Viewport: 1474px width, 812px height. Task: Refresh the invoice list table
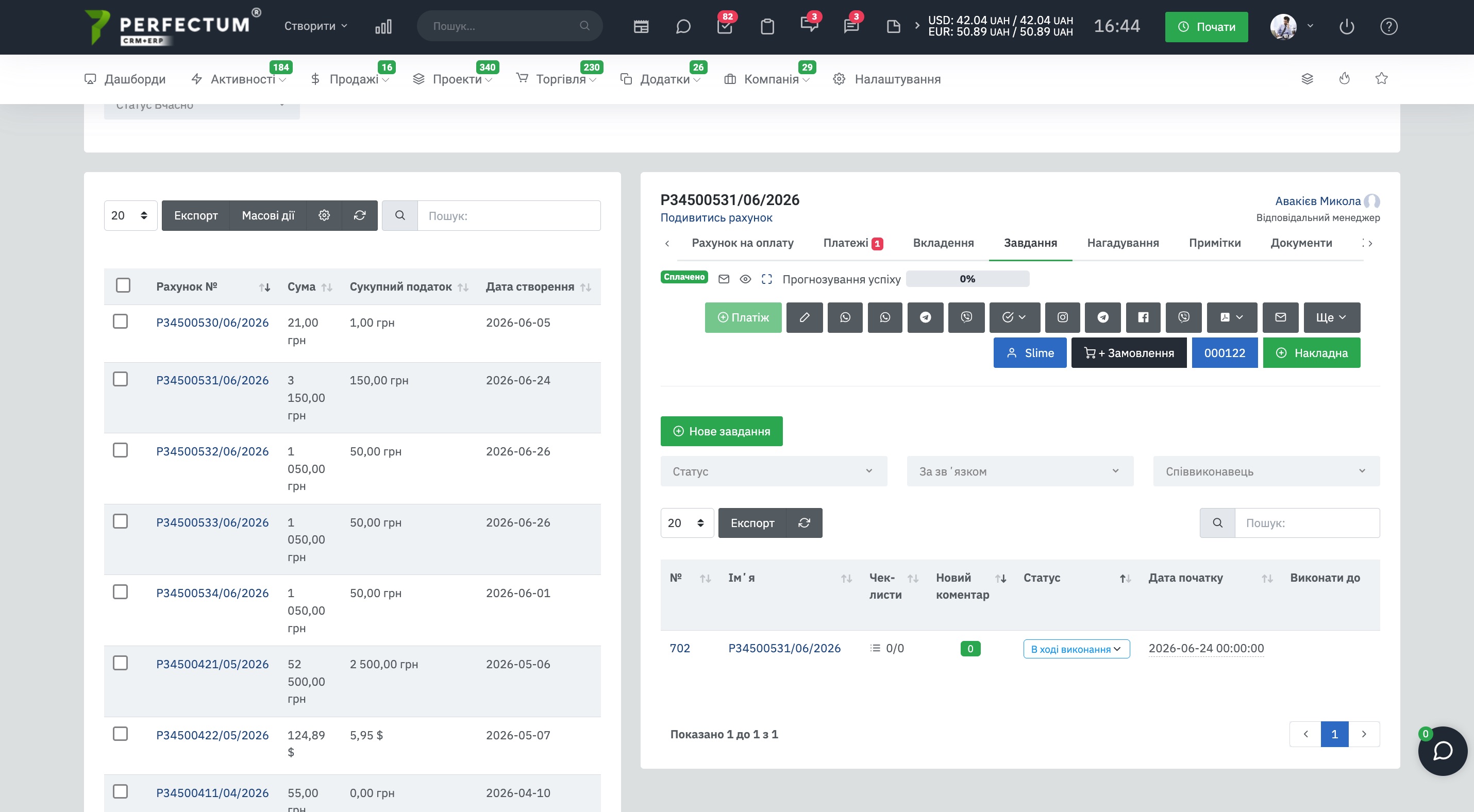tap(359, 215)
